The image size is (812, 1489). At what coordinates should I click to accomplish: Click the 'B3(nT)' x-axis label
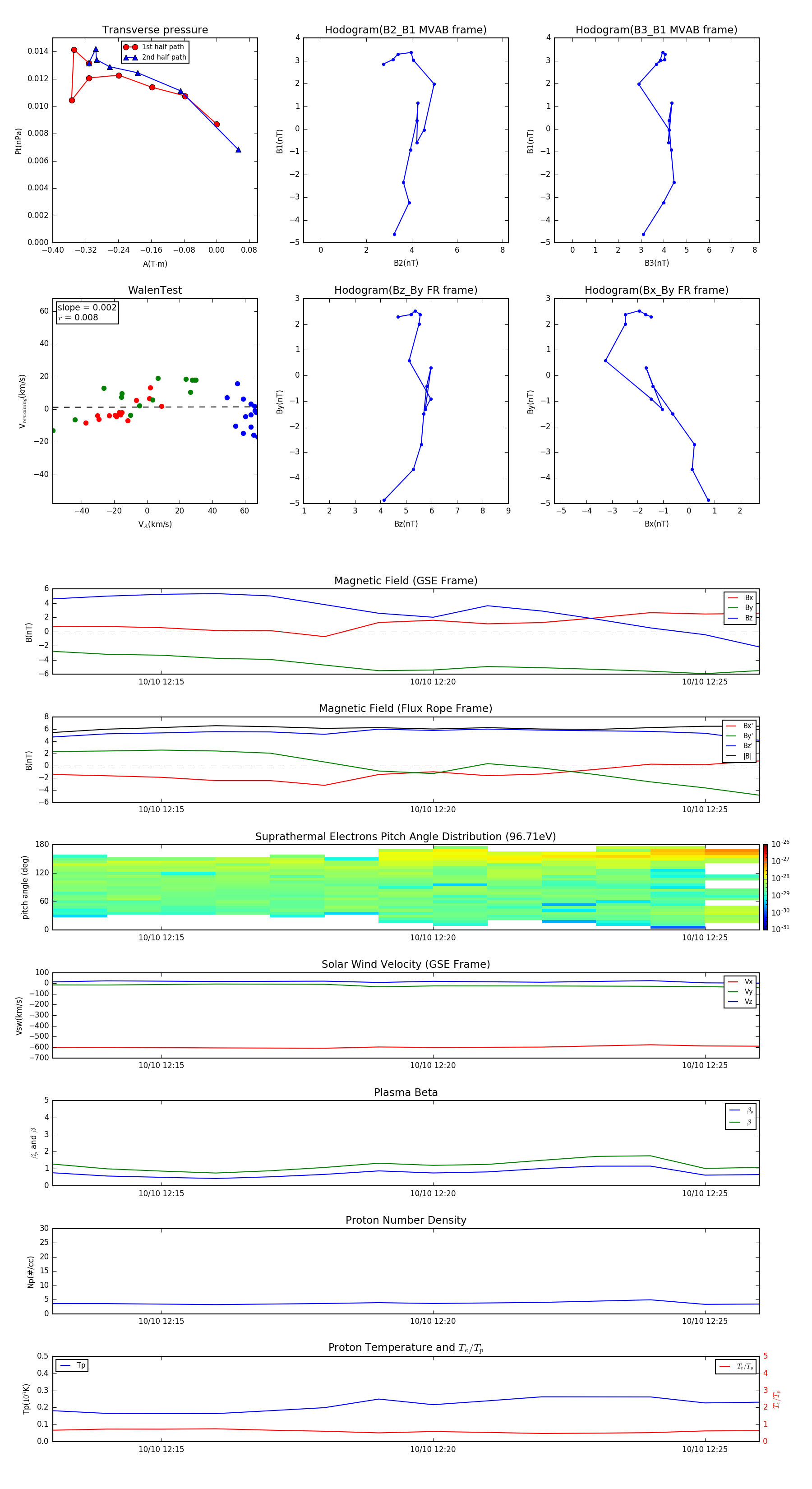click(x=656, y=263)
